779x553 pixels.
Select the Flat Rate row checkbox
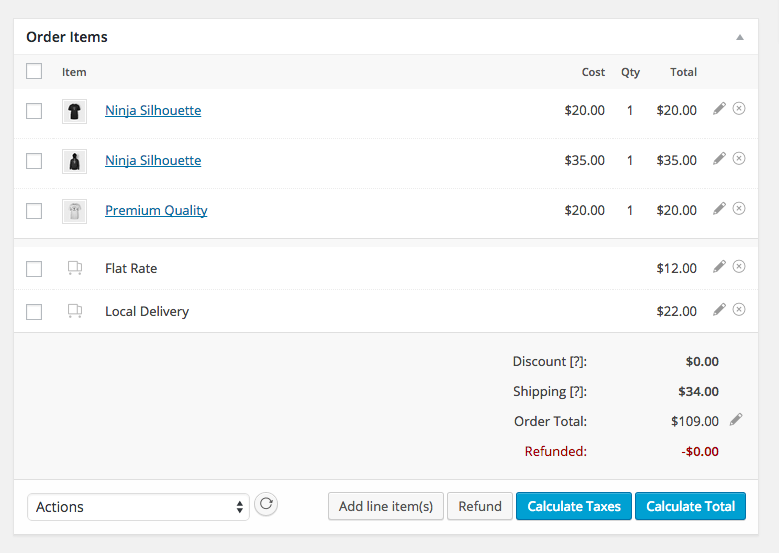[x=34, y=269]
